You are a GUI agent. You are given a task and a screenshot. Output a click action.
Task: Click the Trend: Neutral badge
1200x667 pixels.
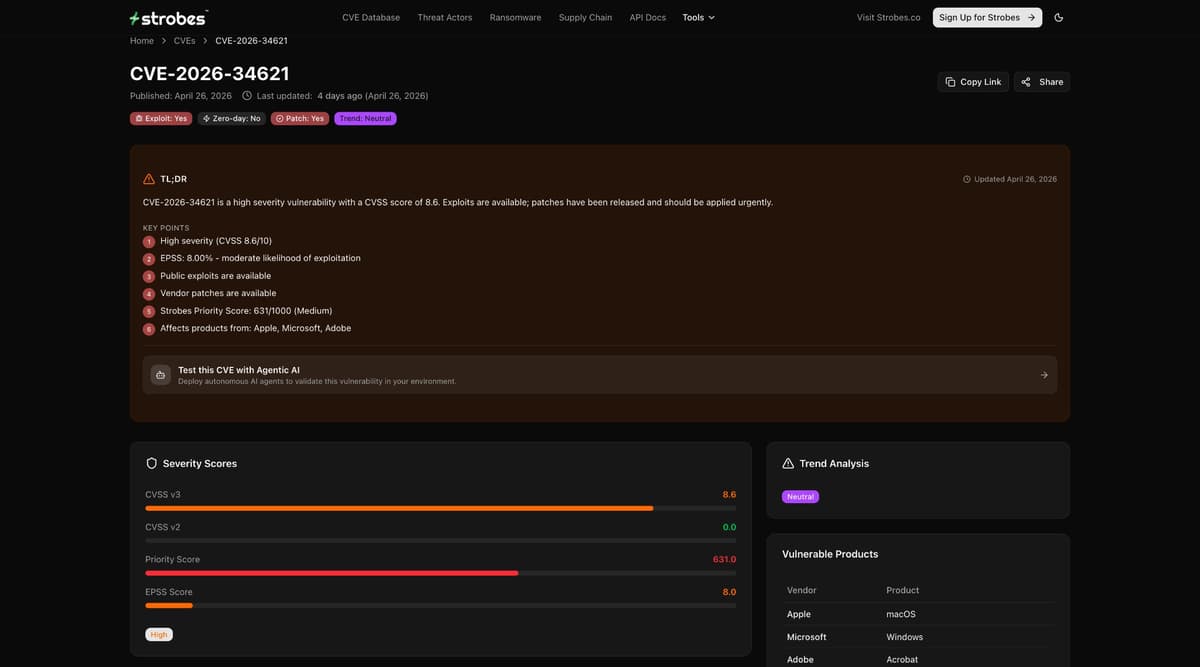(x=365, y=118)
